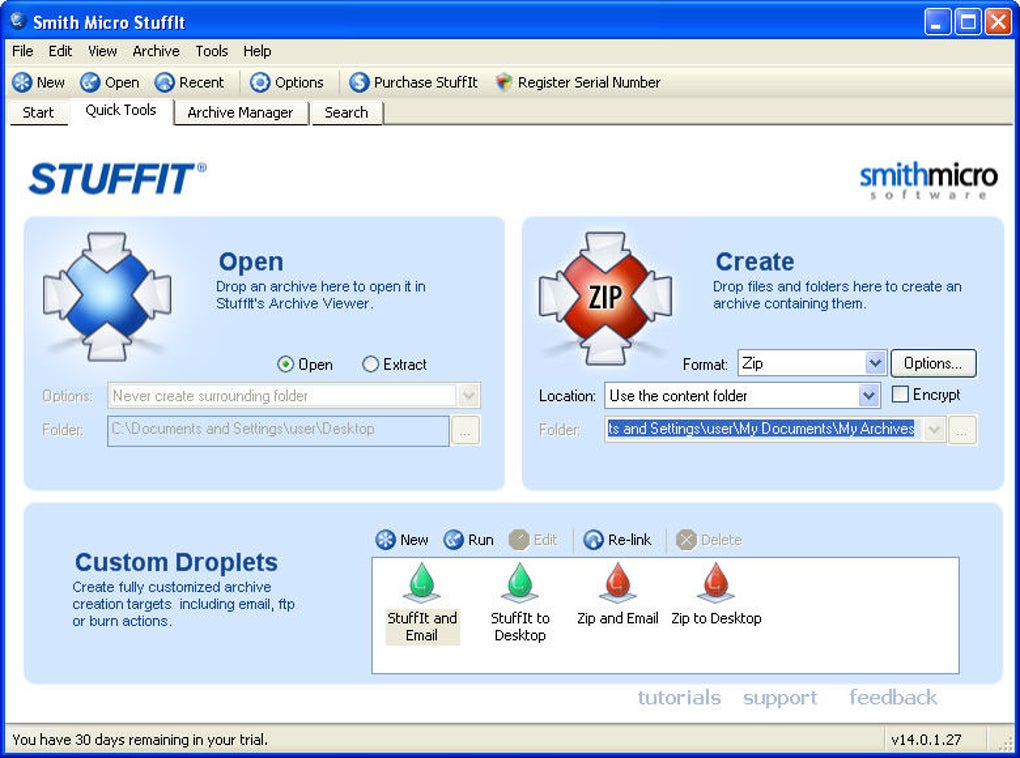The image size is (1020, 758).
Task: Click the Open Folder path field
Action: tap(278, 431)
